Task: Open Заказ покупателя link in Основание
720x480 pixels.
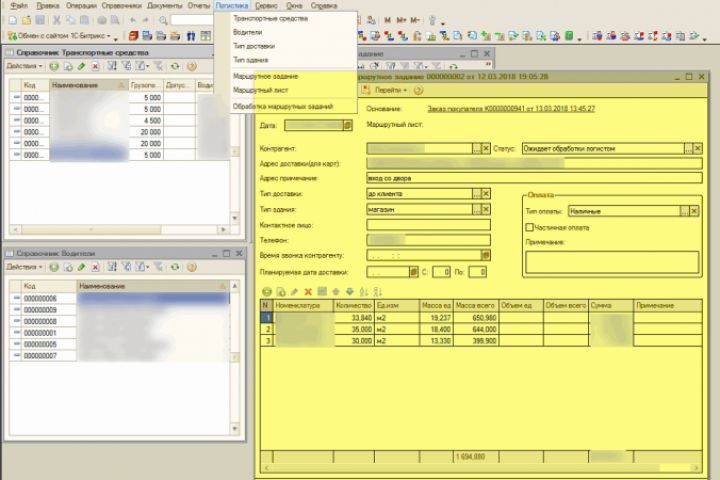Action: coord(511,109)
